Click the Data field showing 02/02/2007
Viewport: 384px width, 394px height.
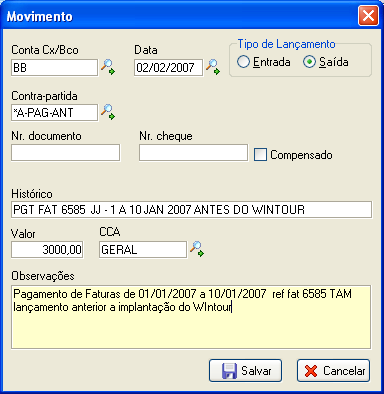pos(168,68)
